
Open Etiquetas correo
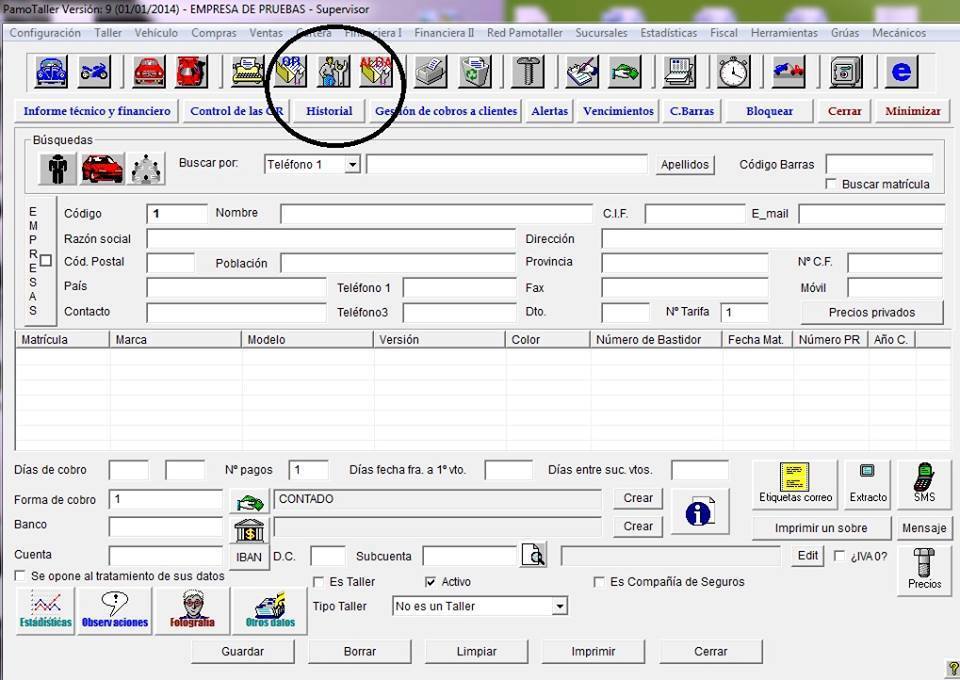tap(795, 484)
